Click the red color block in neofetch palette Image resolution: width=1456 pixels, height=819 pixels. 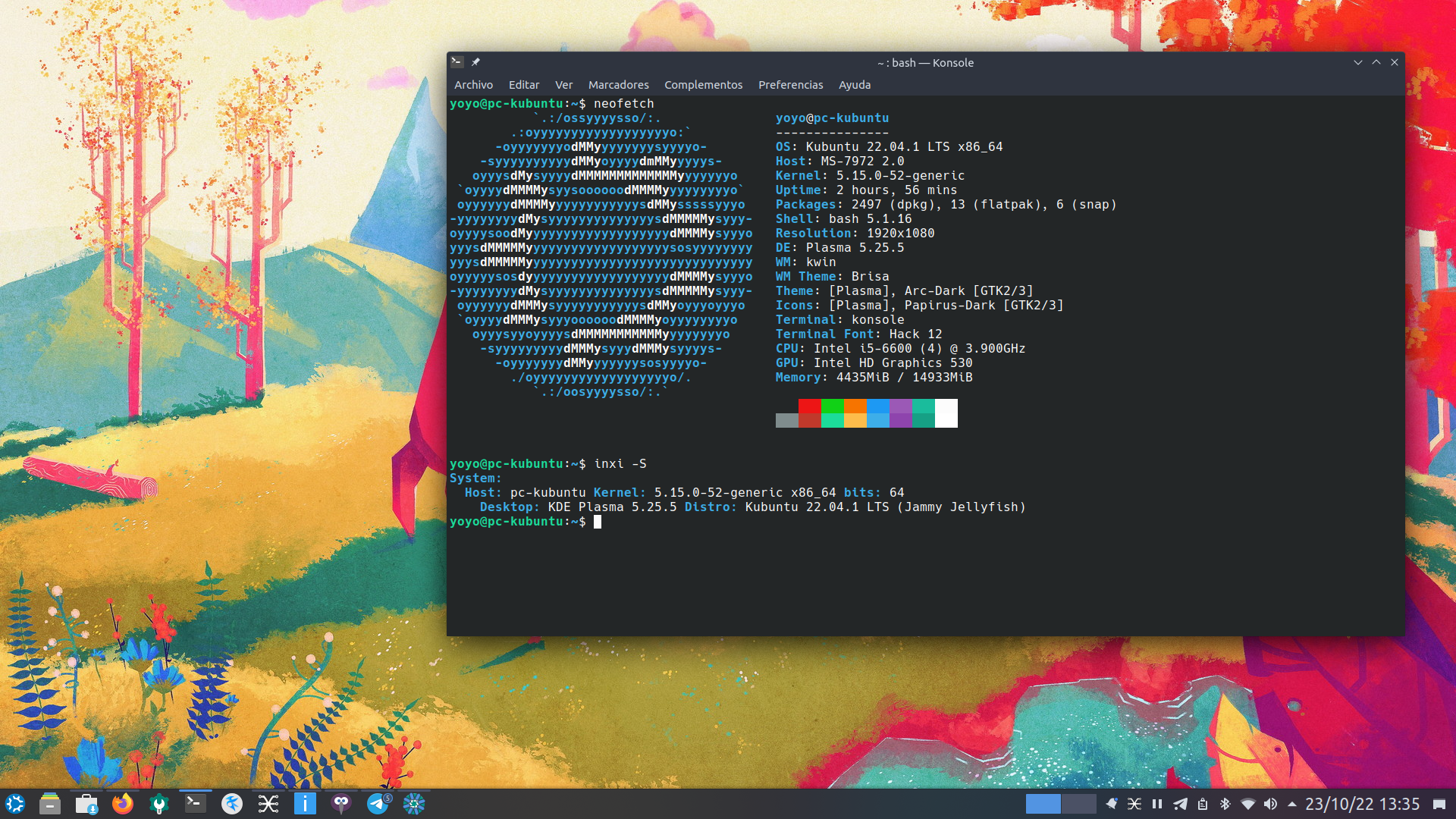(x=809, y=406)
